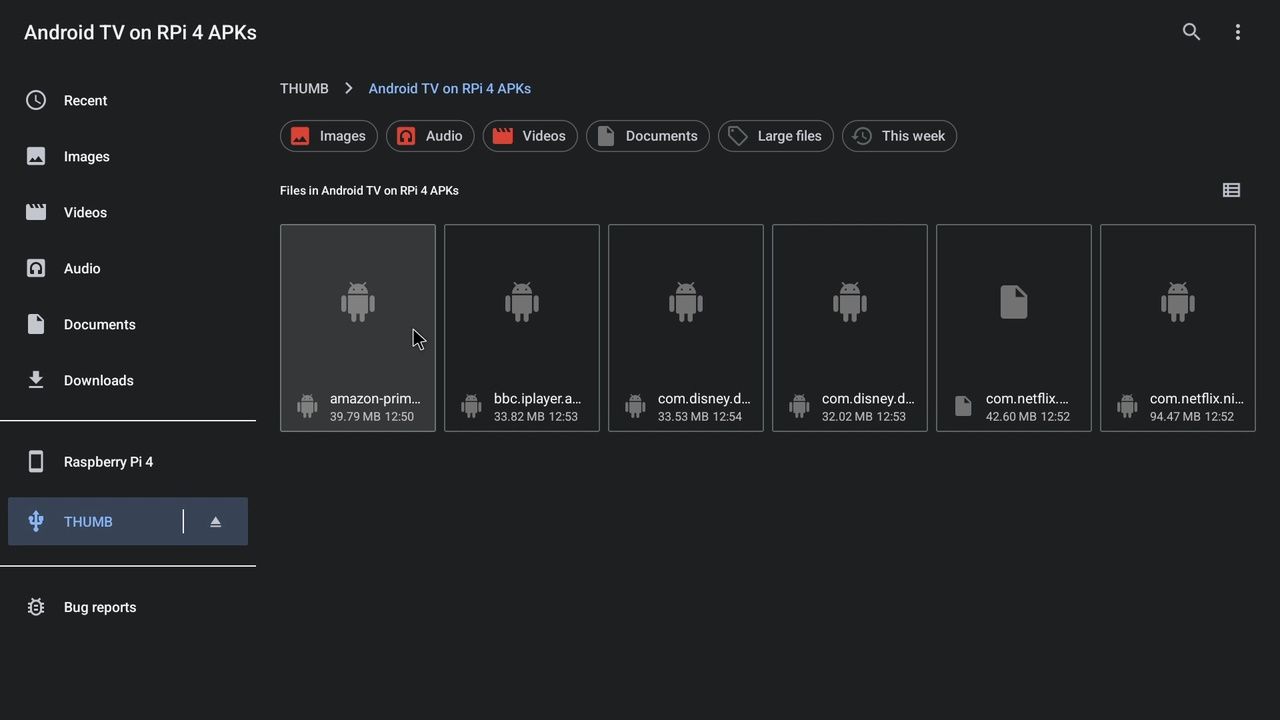Eject the THUMB drive
Screen dimensions: 1280x720
[215, 521]
